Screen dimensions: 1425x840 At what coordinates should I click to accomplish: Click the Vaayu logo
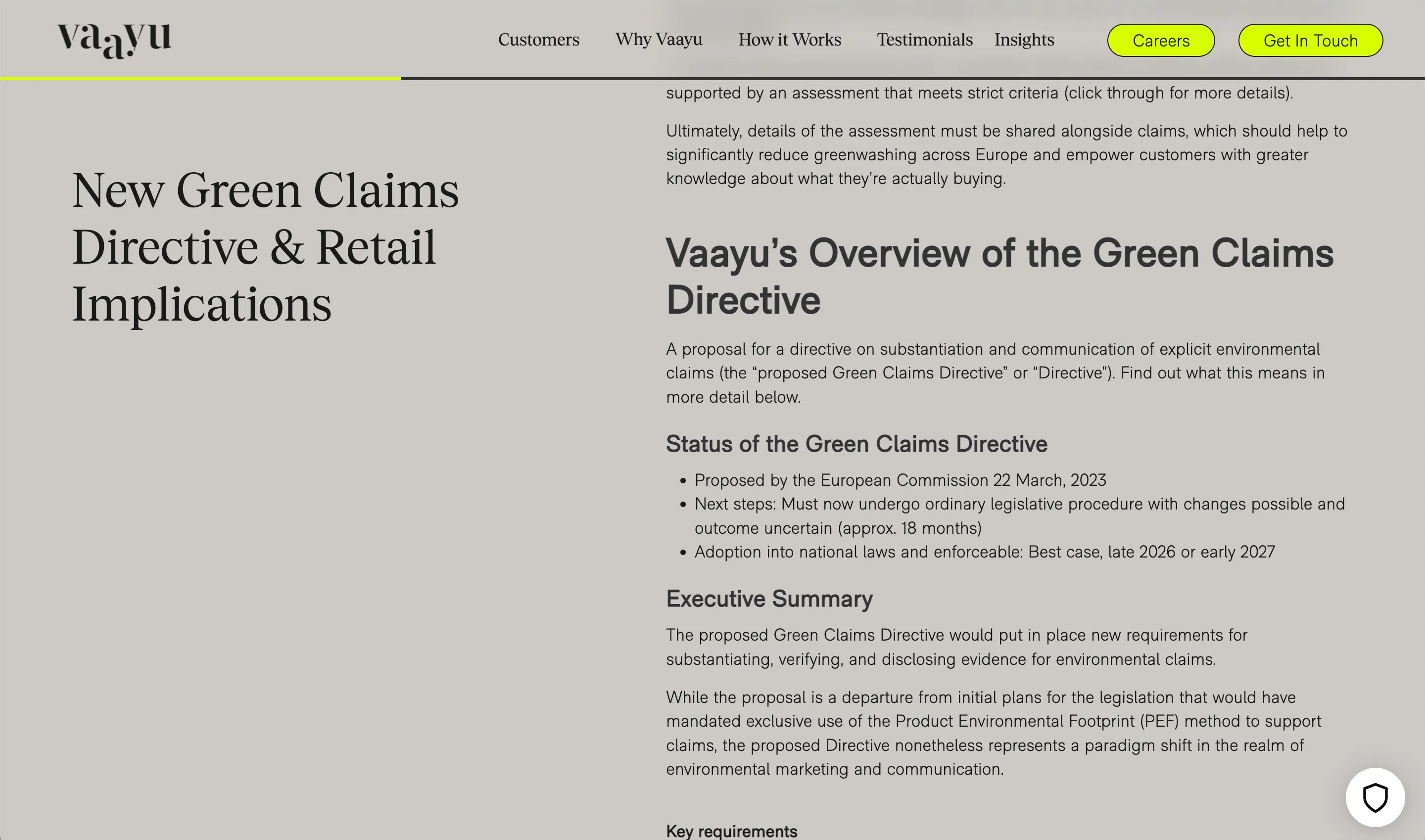pos(114,40)
